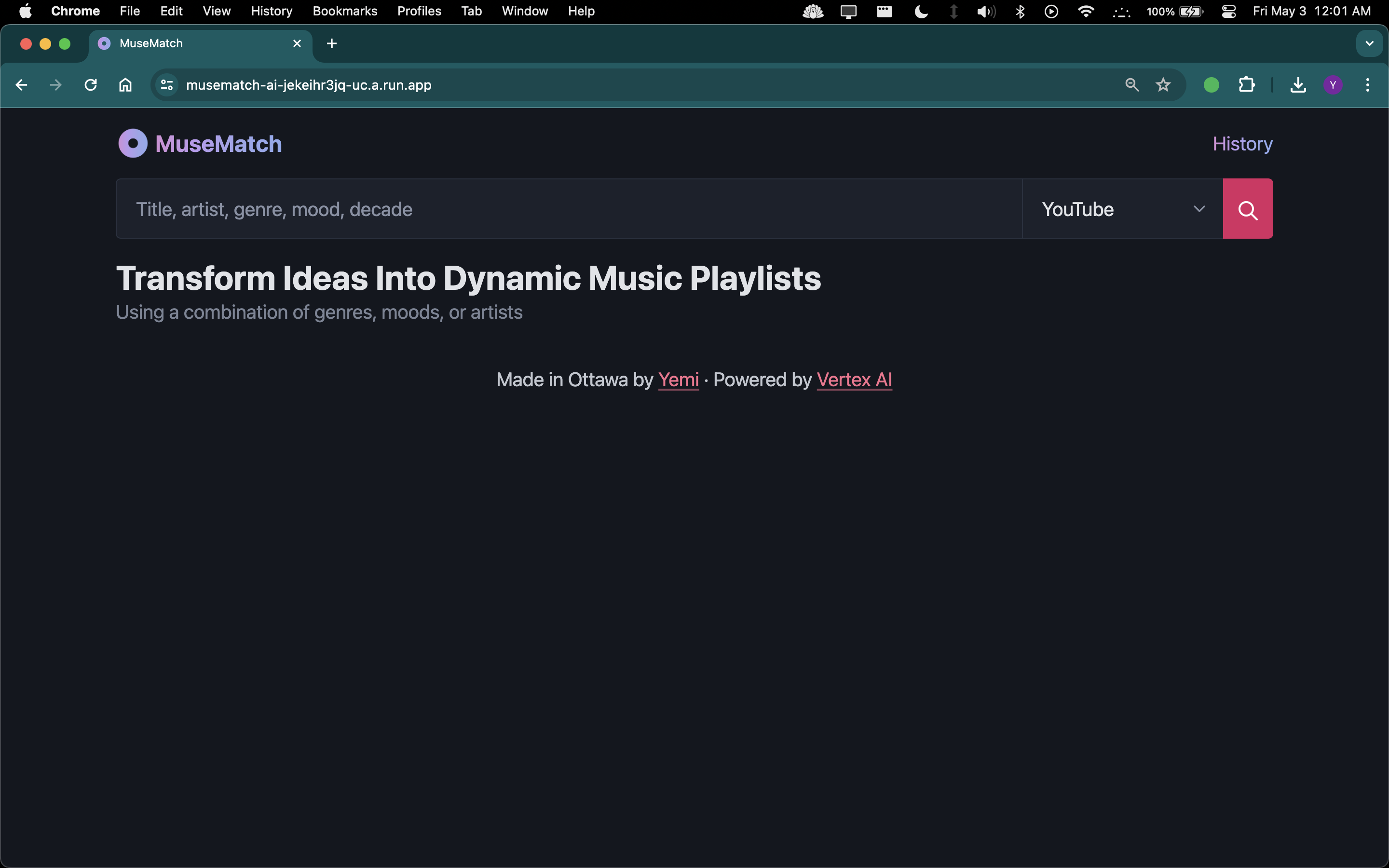Follow the Vertex AI link
The image size is (1389, 868).
pos(854,380)
